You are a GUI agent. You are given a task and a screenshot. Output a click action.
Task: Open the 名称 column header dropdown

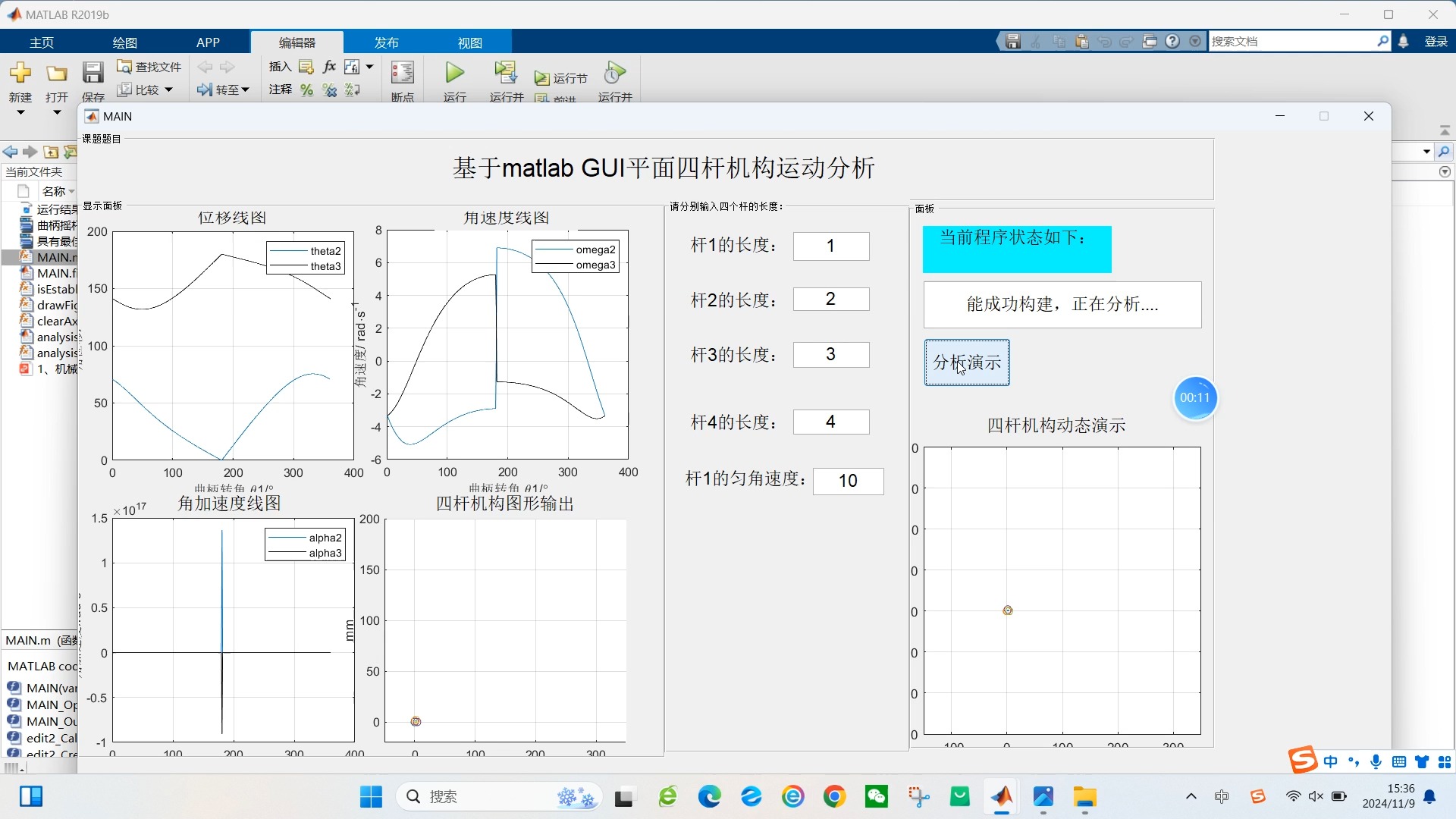(72, 191)
